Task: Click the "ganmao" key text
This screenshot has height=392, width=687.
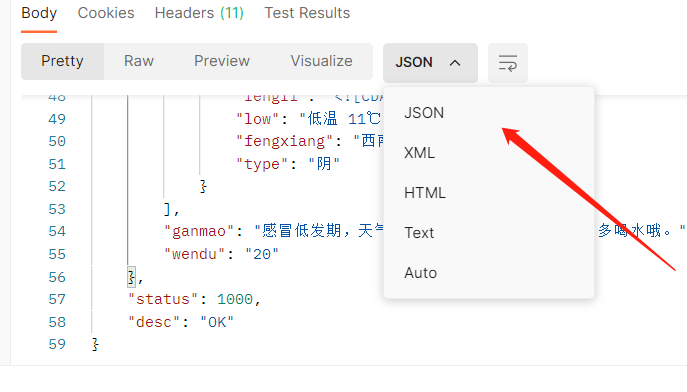Action: (x=199, y=231)
